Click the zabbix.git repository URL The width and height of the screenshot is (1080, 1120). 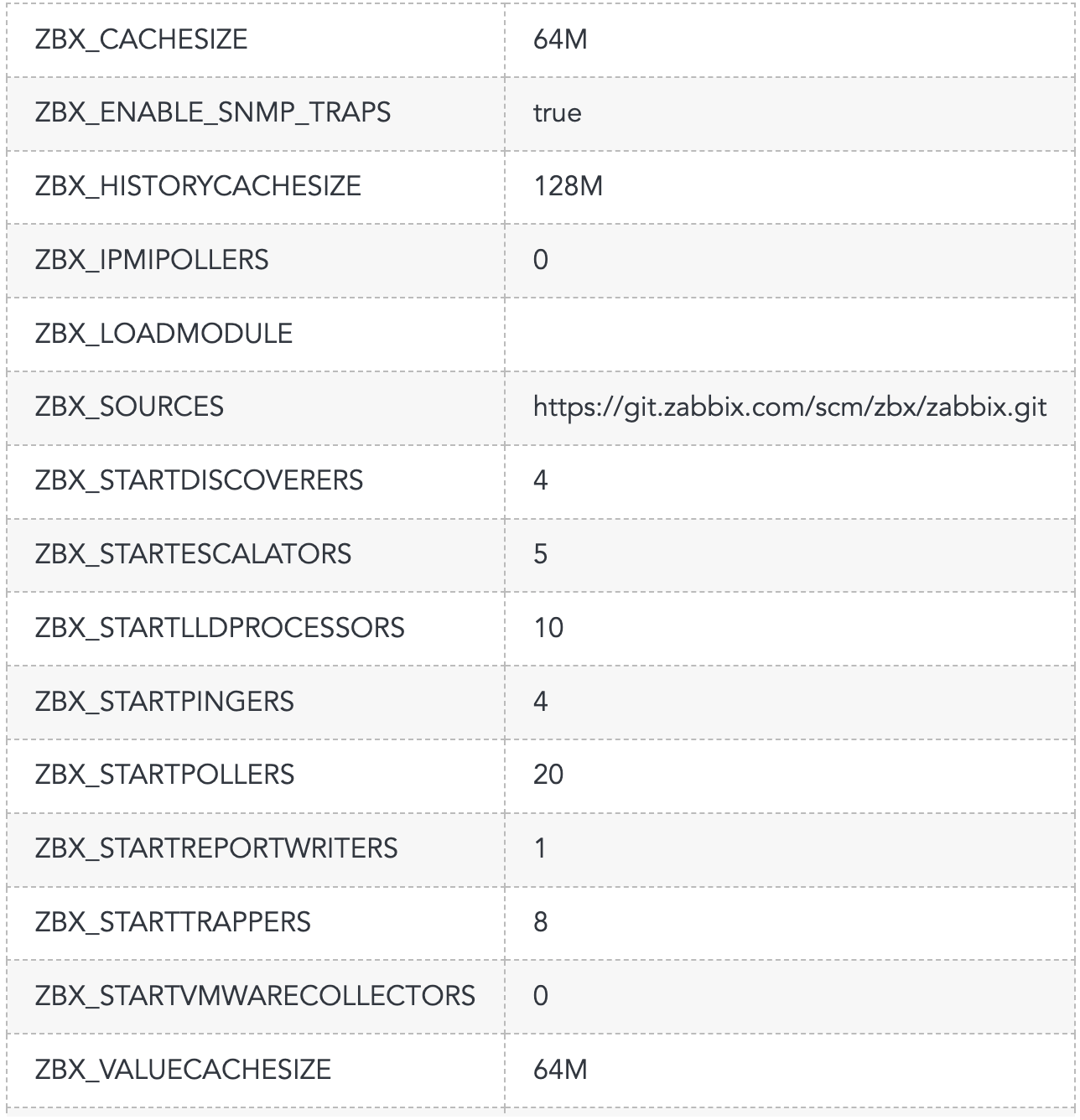click(789, 407)
